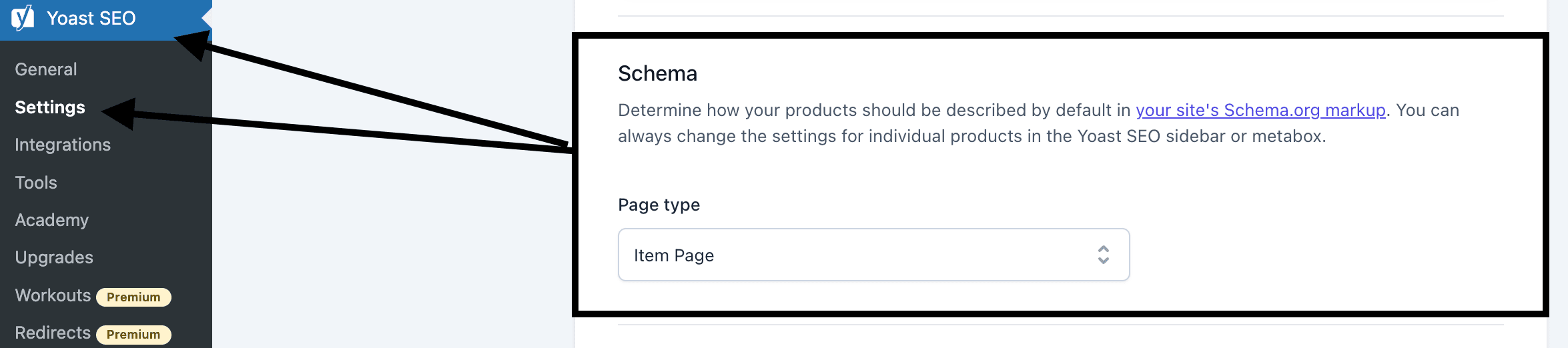This screenshot has width=1568, height=348.
Task: Click the Premium badge beside Redirects
Action: [133, 334]
